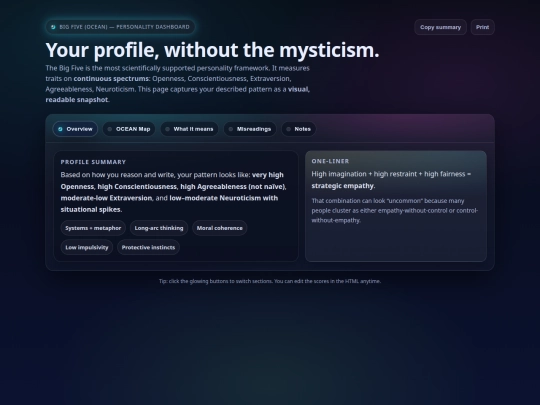Click the Big Five personality dashboard badge

[120, 27]
